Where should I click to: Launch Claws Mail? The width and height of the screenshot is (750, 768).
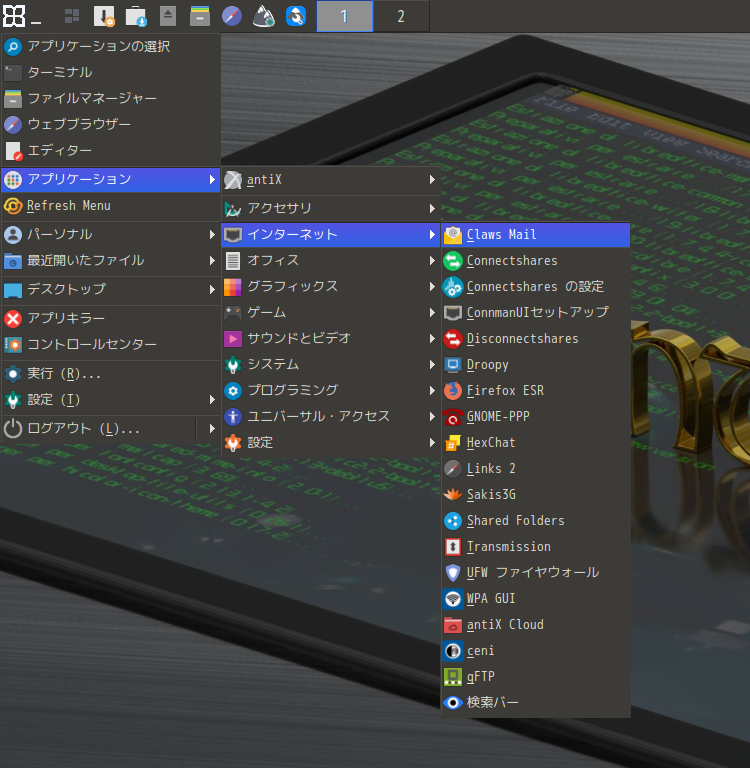click(501, 234)
